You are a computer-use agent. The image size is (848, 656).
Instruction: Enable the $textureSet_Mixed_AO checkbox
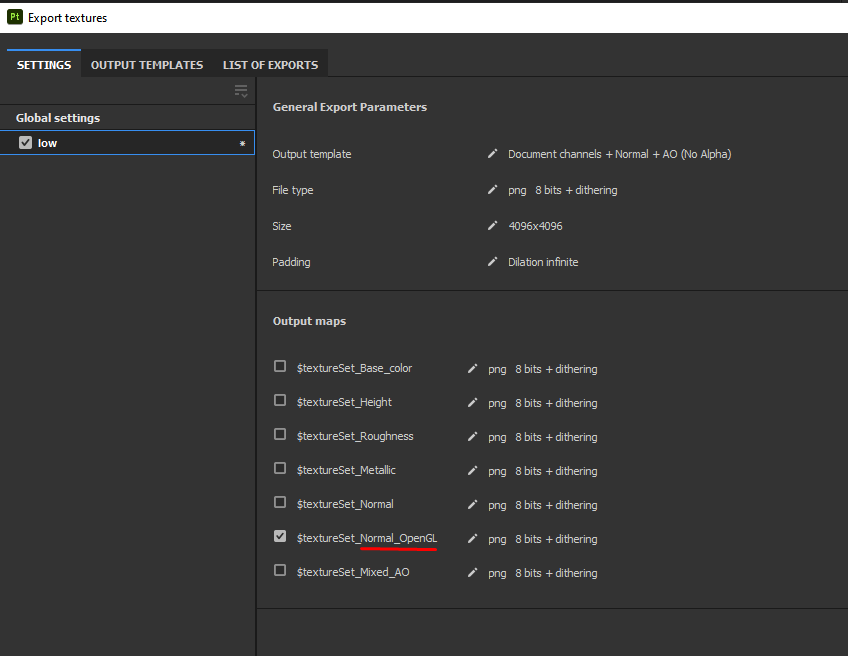click(x=280, y=571)
